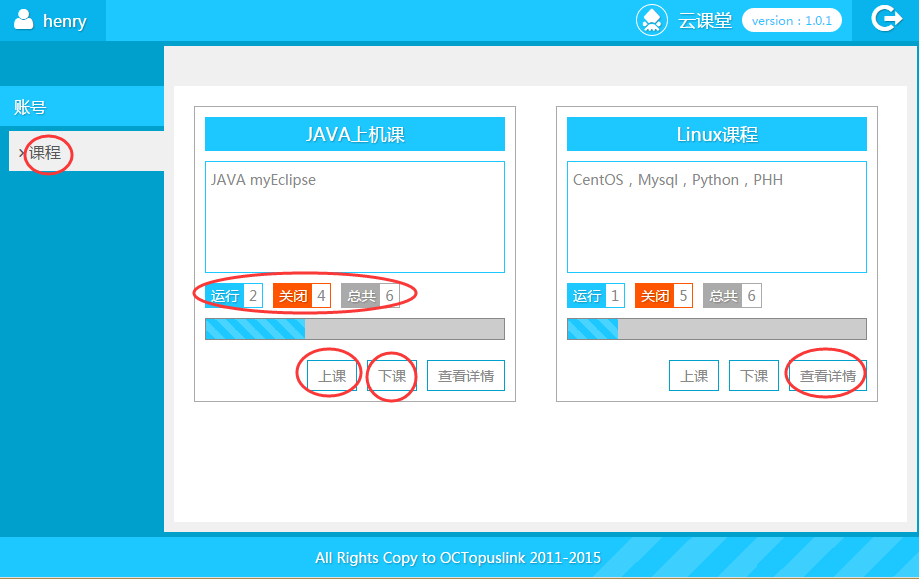Click the octopus logo icon
919x579 pixels.
(652, 20)
